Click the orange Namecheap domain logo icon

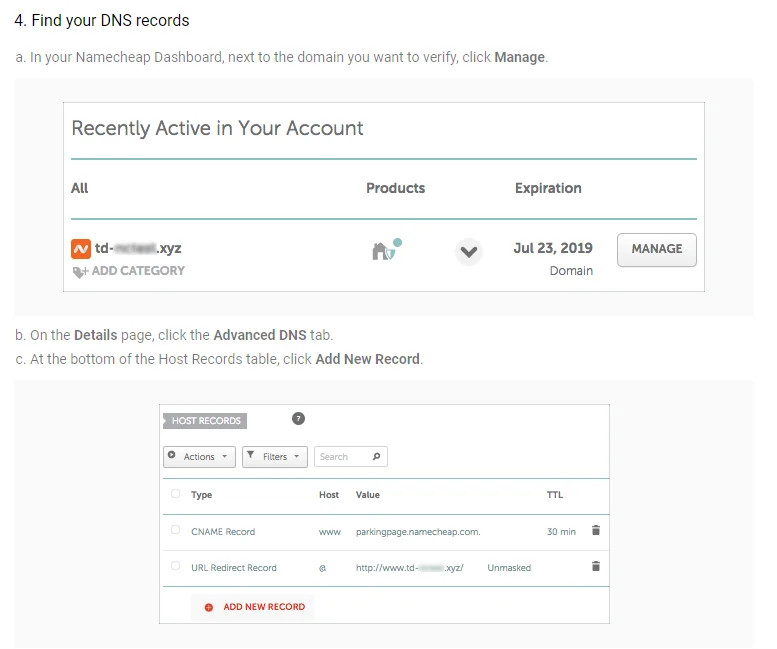pos(81,248)
